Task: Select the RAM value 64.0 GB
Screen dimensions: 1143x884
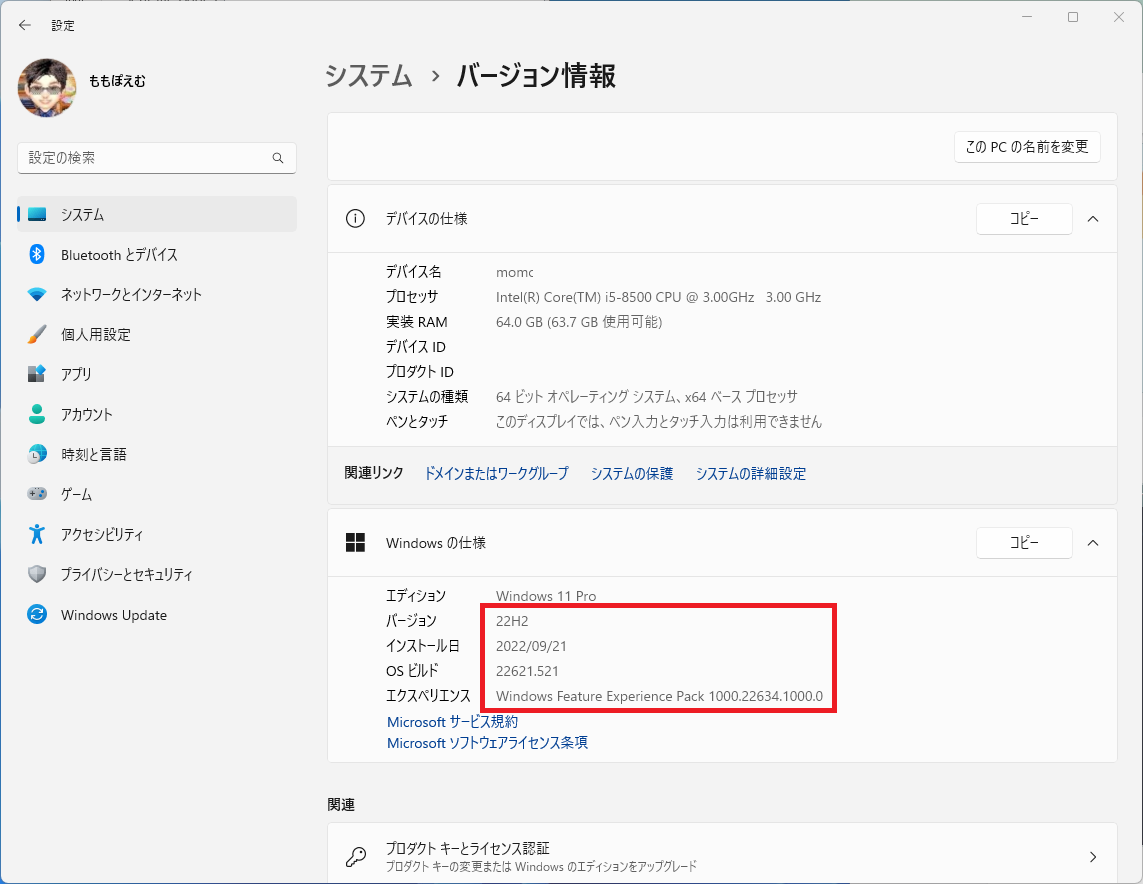Action: pos(579,322)
